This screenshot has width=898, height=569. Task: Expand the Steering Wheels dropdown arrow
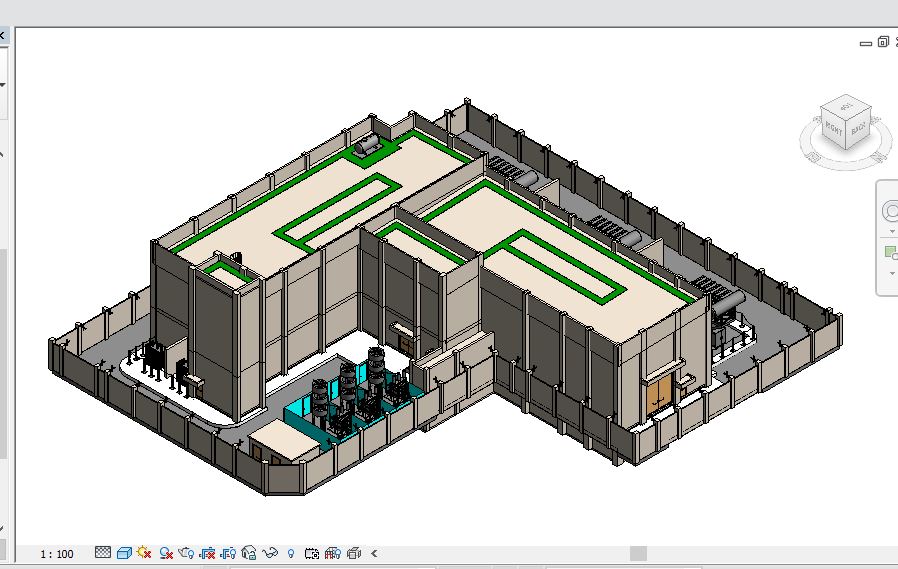coord(890,231)
